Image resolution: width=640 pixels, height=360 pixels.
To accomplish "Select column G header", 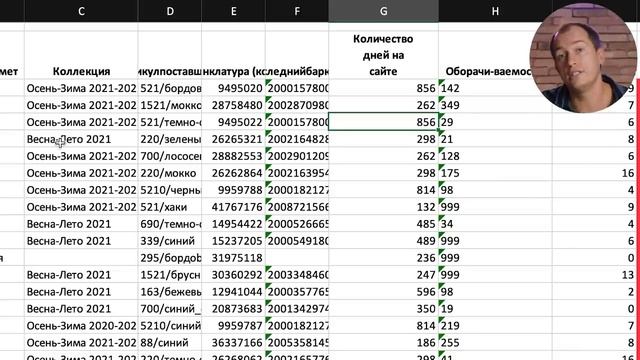I will pyautogui.click(x=384, y=11).
